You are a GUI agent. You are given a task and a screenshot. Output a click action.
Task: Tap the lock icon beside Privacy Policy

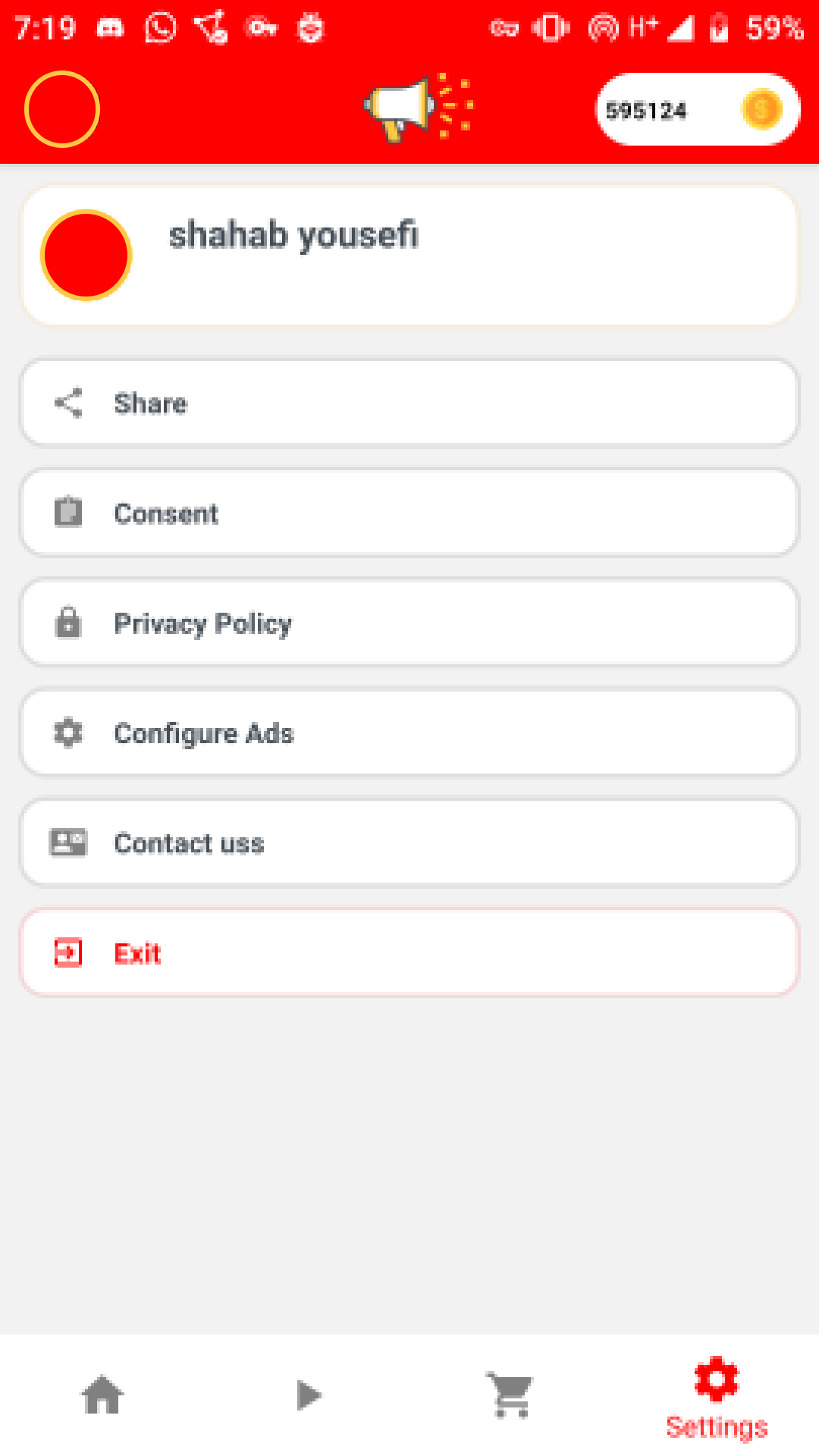[68, 623]
